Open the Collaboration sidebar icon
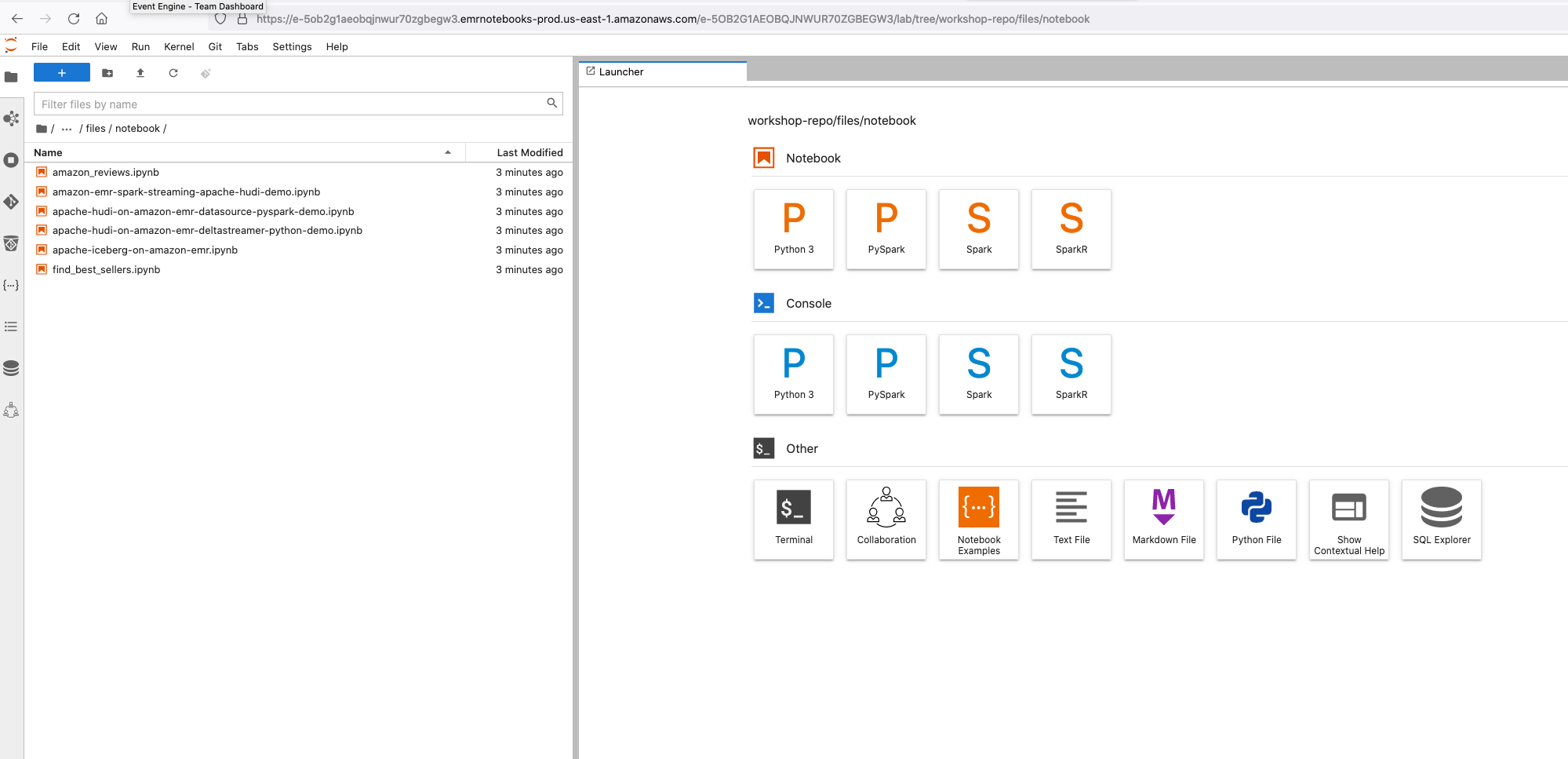 pos(11,410)
